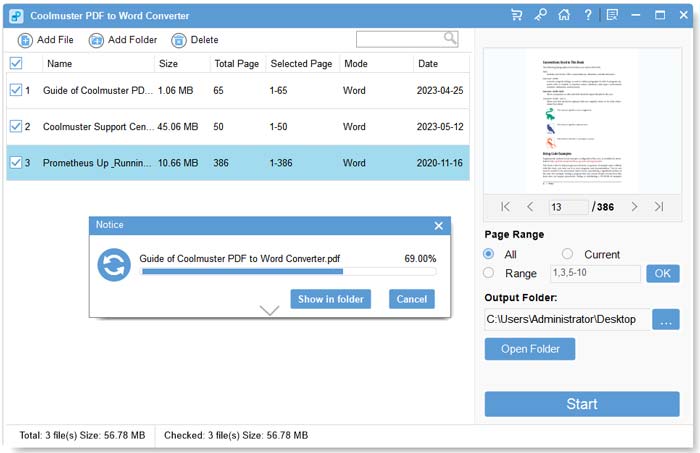
Task: Select the Coolmuster Support Cen... file name
Action: coord(98,127)
